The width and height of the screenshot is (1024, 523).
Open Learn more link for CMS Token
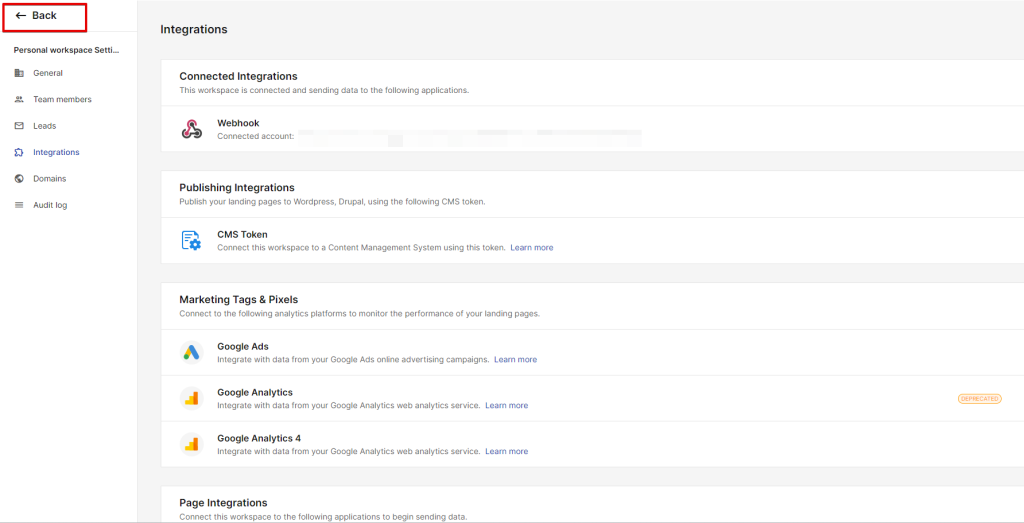tap(531, 247)
